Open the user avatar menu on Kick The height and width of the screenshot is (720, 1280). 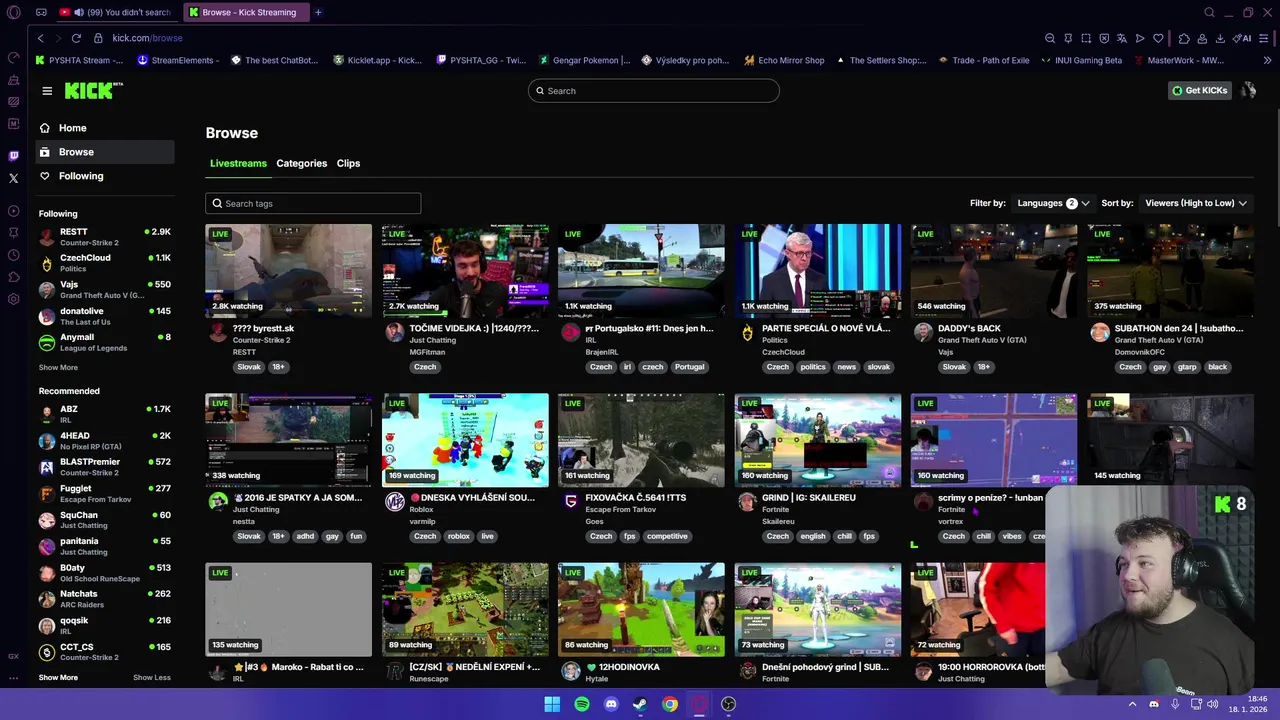[x=1248, y=91]
